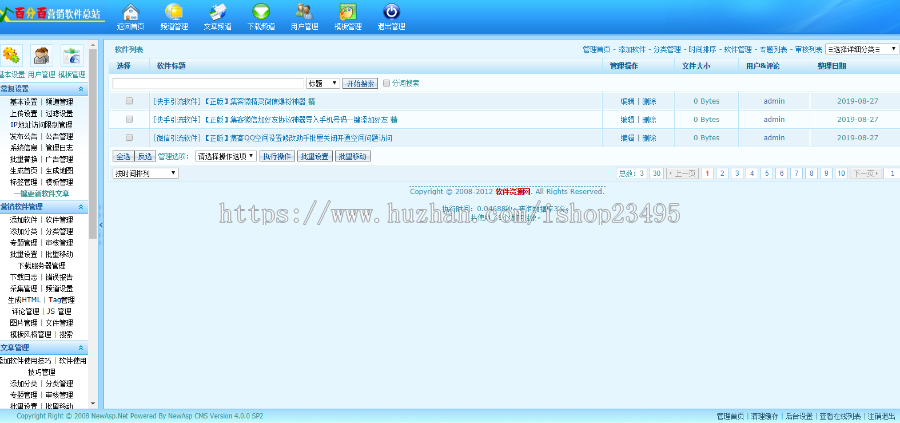
Task: Click the 执行操作 button
Action: [277, 156]
